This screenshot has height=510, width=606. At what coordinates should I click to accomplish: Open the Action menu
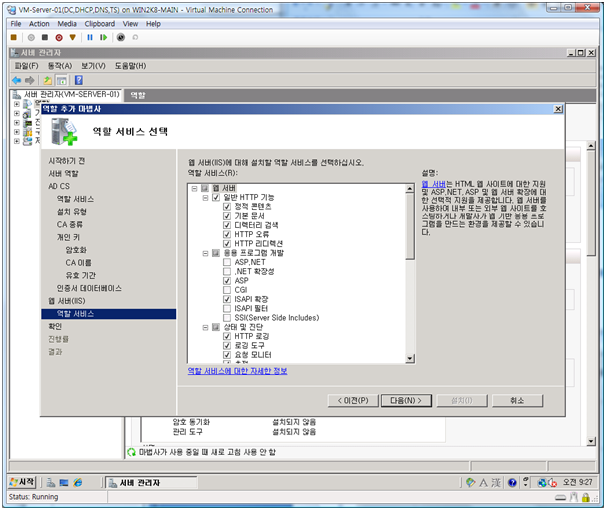click(39, 24)
